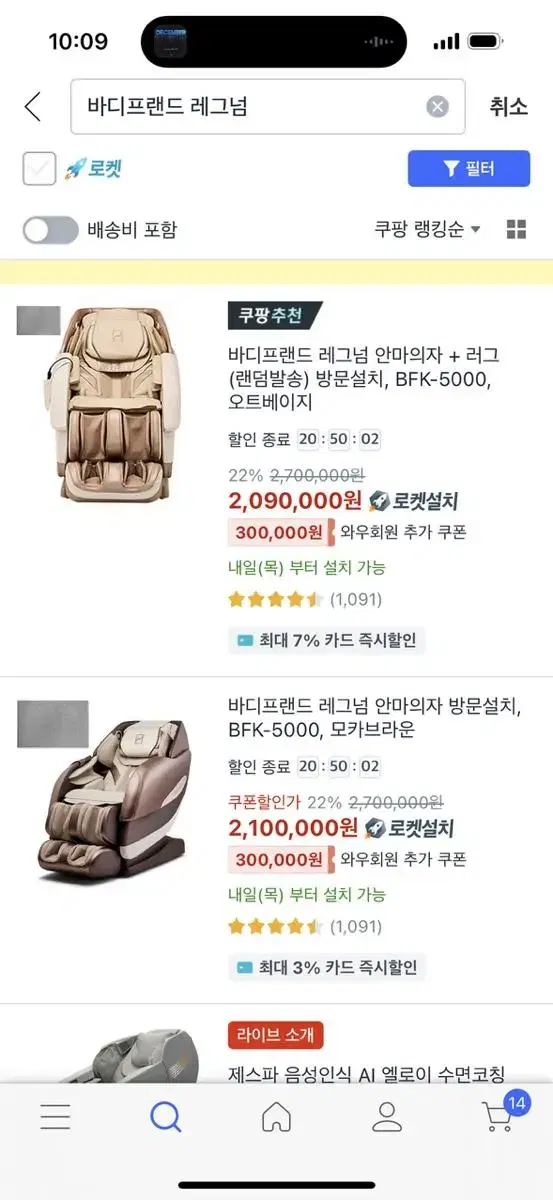Open the search tab in bottom bar
Screen dimensions: 553x1200
pyautogui.click(x=166, y=1116)
